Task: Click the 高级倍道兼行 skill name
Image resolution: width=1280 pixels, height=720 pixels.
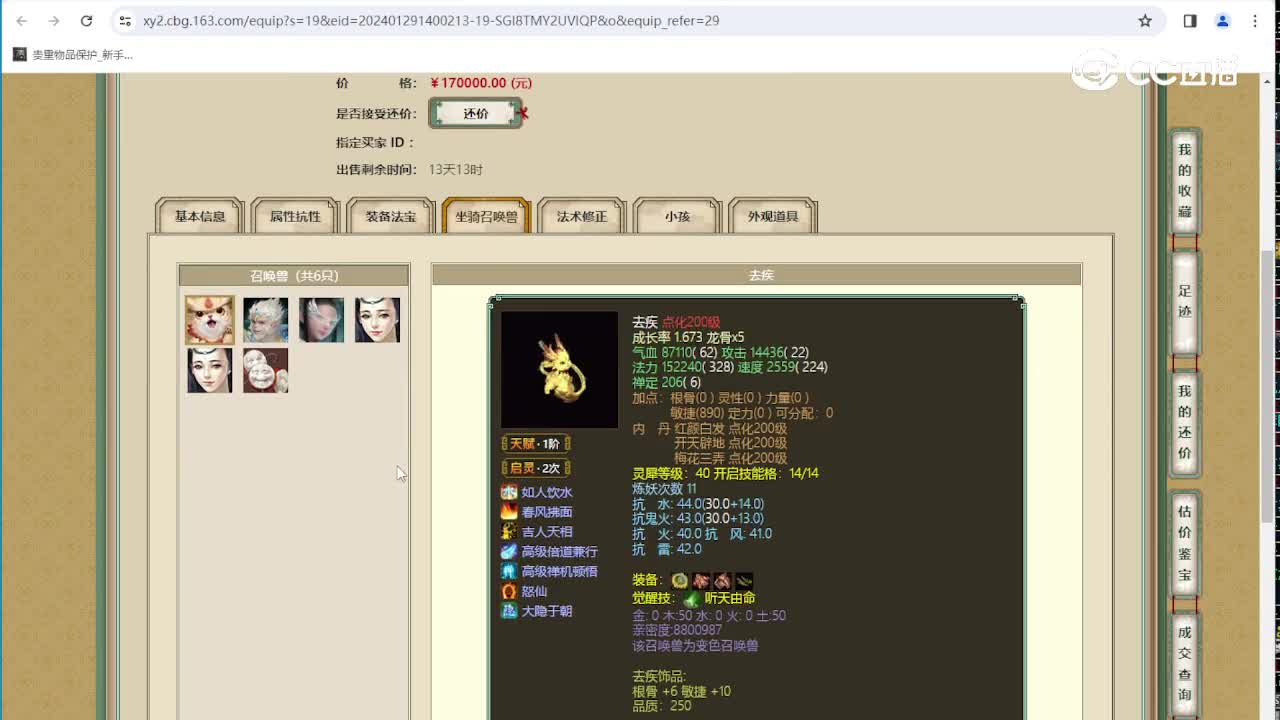Action: 560,551
